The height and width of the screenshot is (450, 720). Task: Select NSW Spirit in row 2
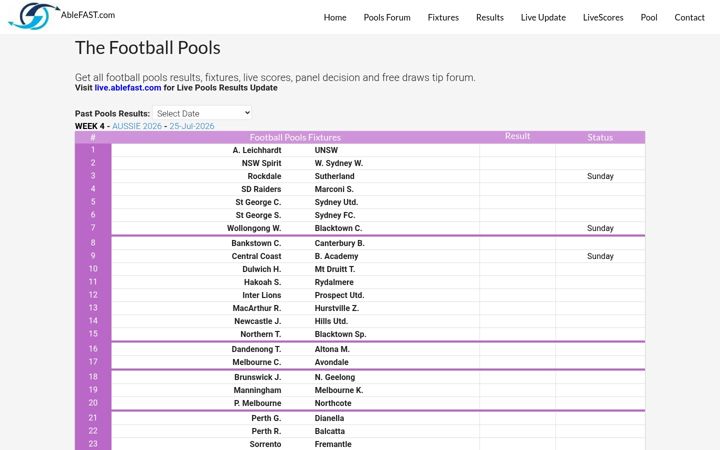(x=261, y=163)
